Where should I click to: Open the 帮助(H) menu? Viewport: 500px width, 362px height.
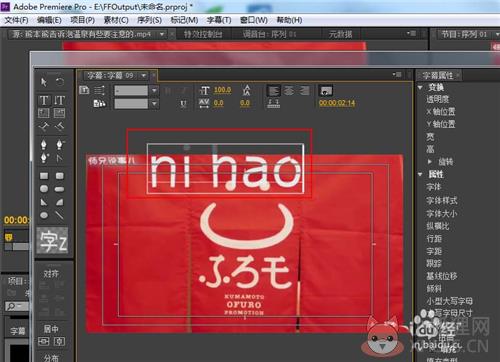tap(289, 20)
